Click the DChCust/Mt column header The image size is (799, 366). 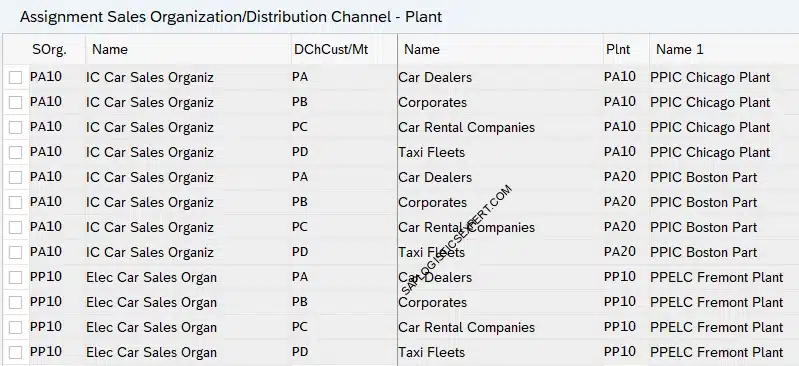pos(331,49)
